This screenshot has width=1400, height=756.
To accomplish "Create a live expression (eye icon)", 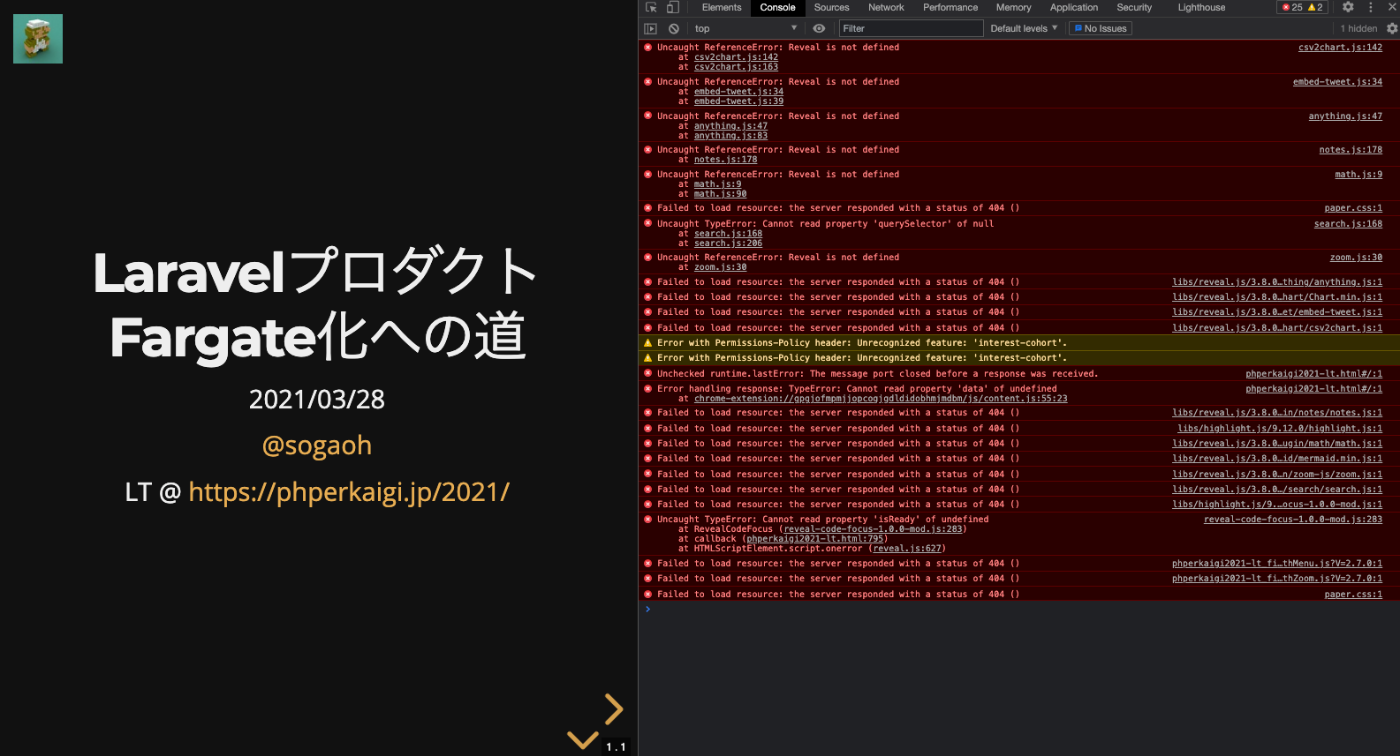I will pos(819,29).
